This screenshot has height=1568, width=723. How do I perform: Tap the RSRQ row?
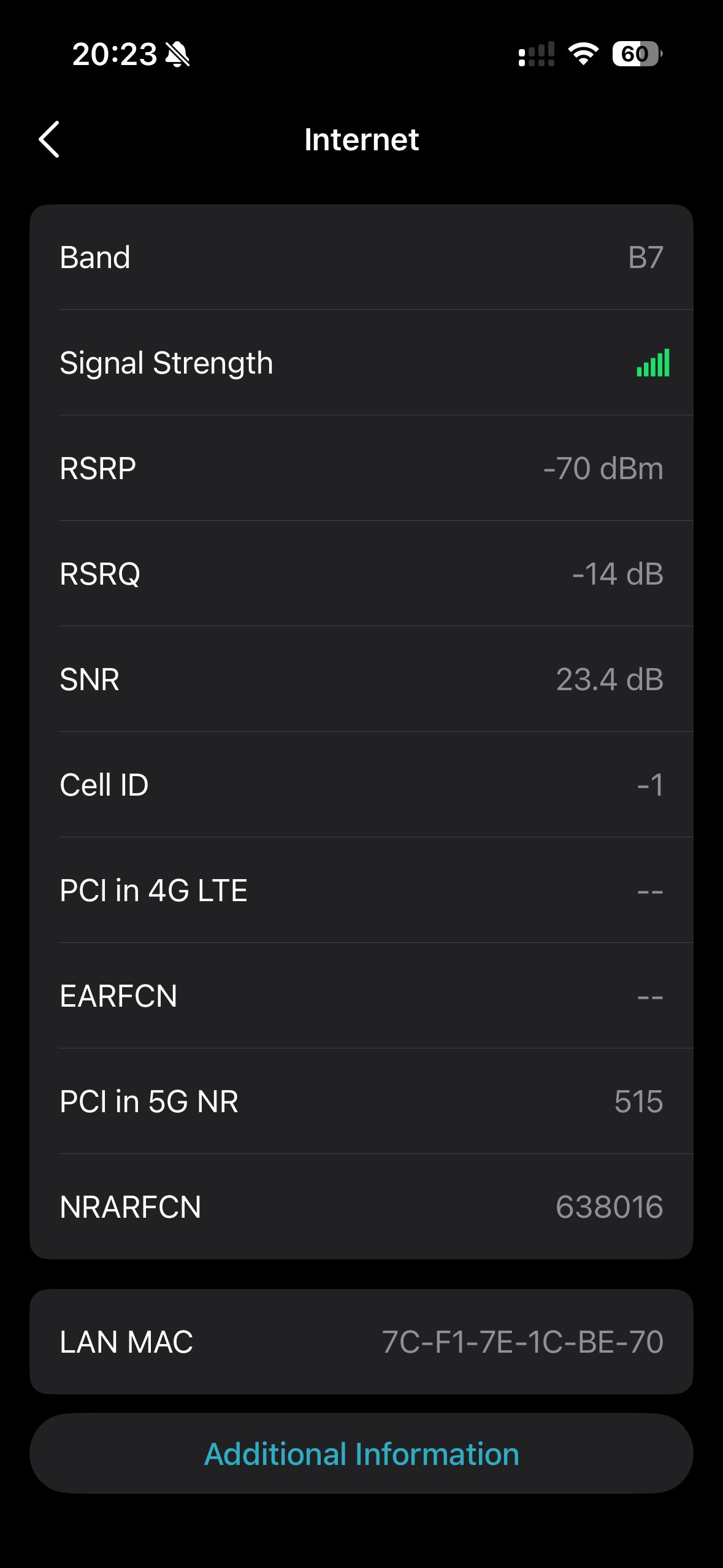(x=362, y=574)
